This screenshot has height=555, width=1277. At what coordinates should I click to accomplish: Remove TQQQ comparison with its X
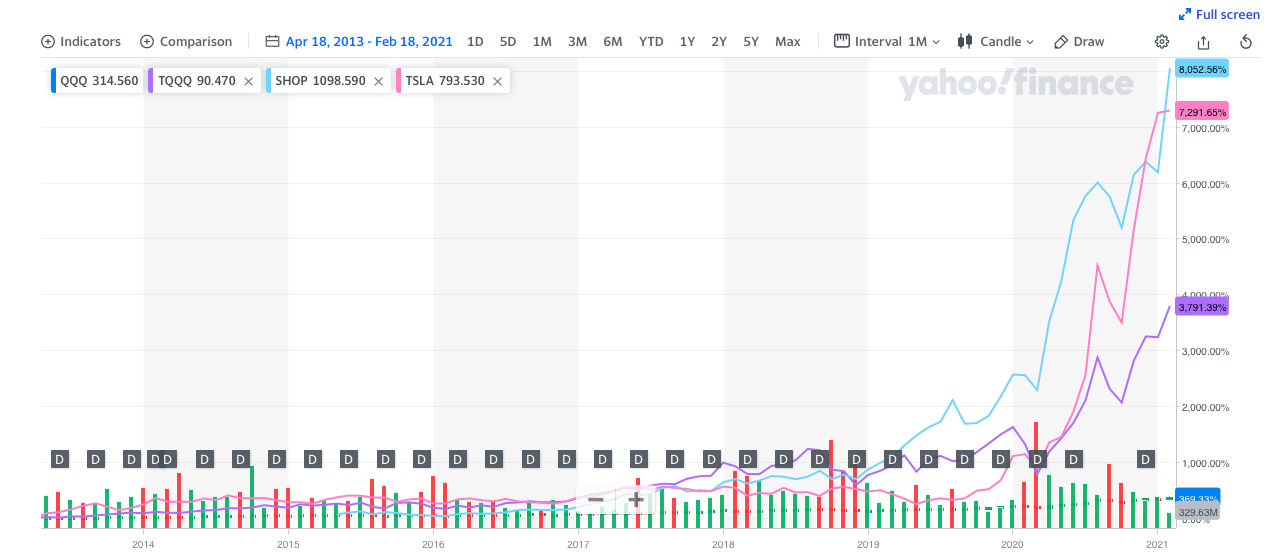(248, 81)
